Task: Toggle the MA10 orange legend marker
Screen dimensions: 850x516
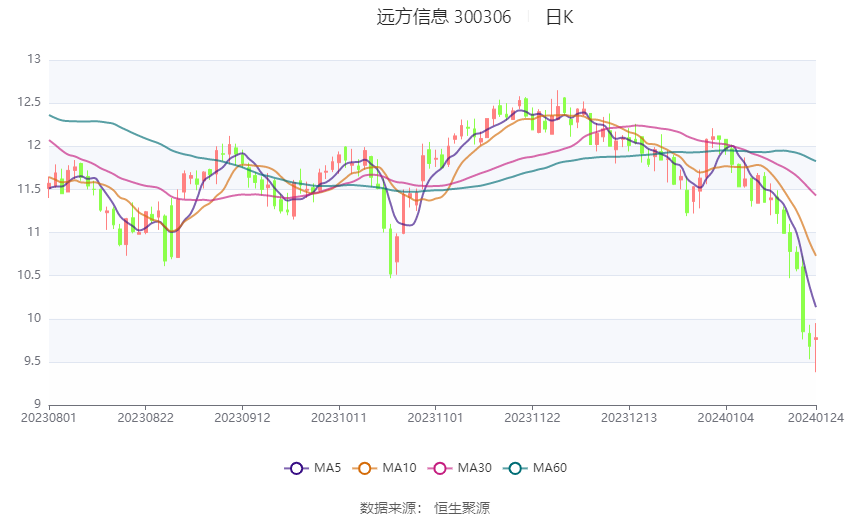Action: pos(365,468)
